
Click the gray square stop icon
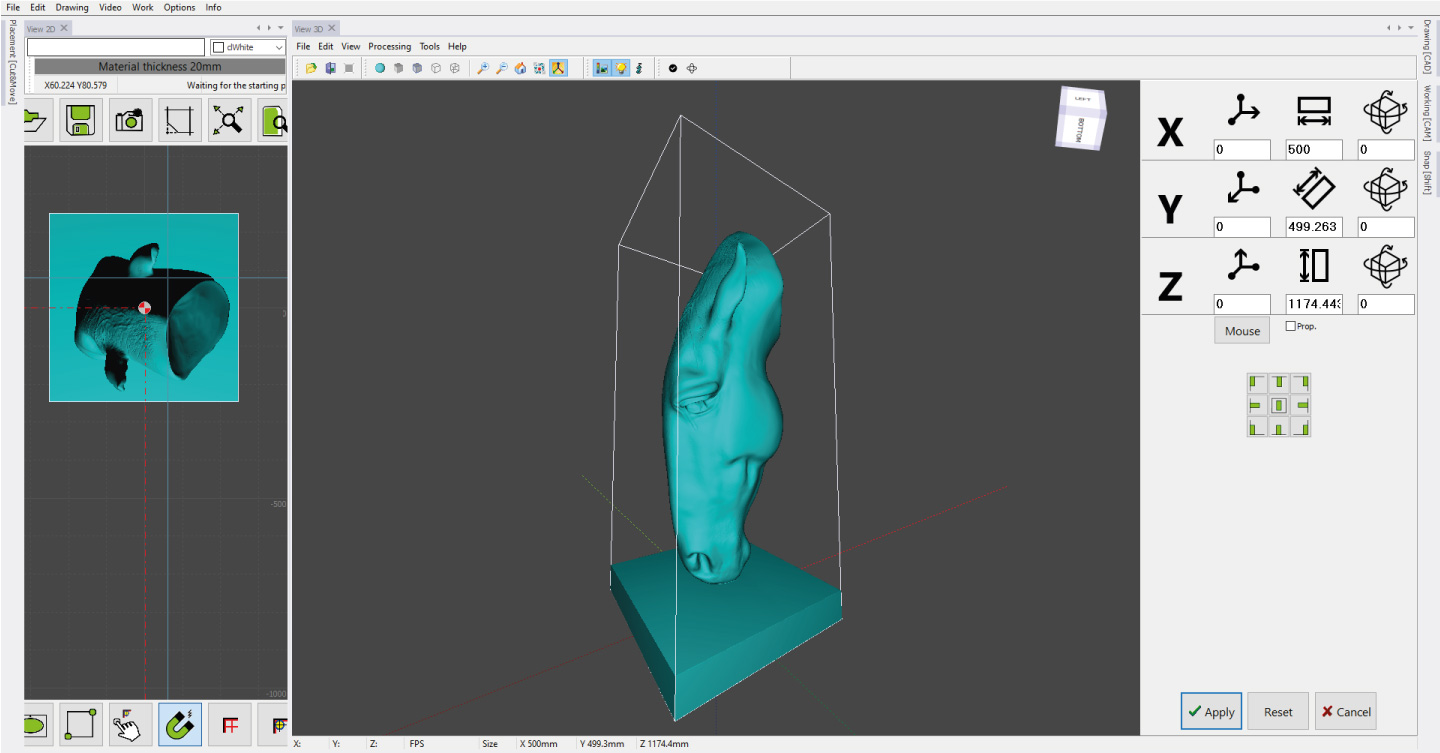[349, 68]
